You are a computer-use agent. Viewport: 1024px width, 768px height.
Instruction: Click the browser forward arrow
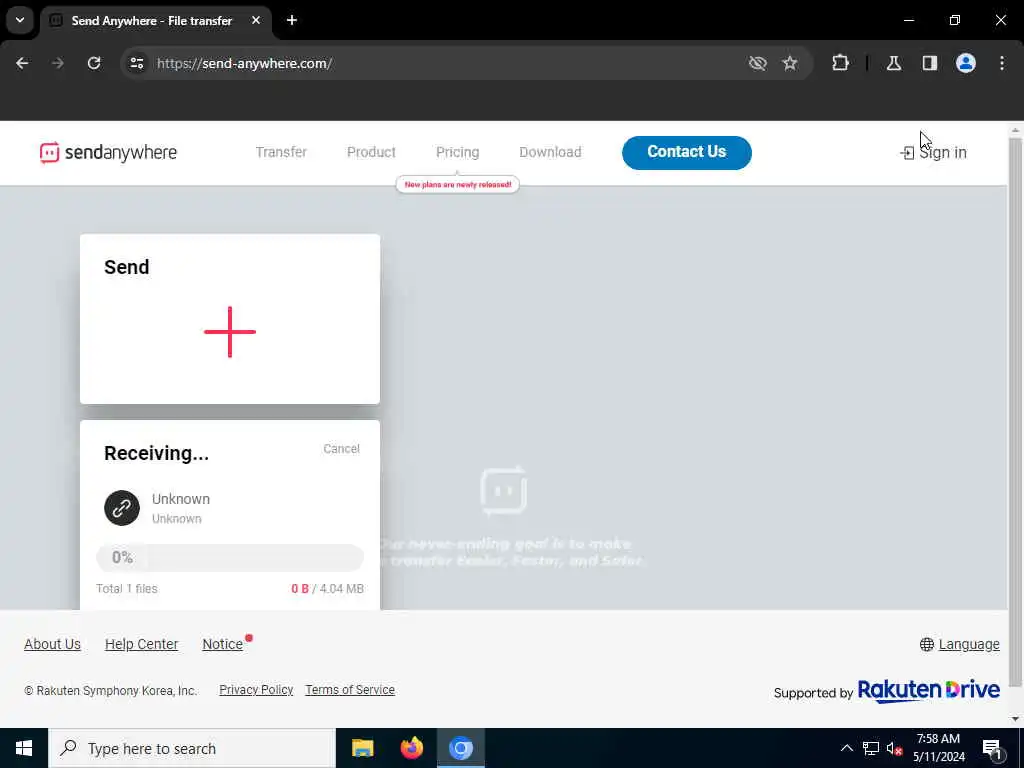pyautogui.click(x=58, y=63)
